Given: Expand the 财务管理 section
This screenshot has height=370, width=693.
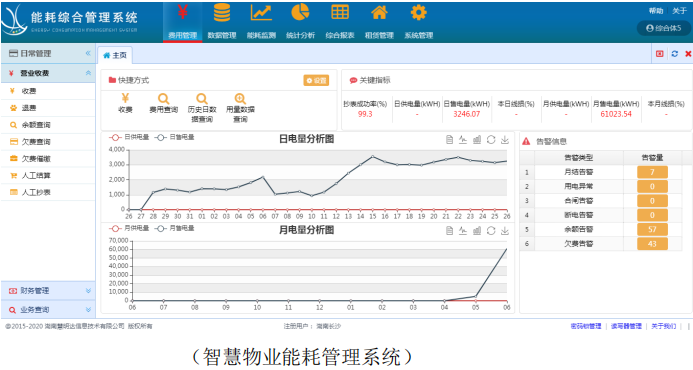Looking at the screenshot, I should point(88,290).
